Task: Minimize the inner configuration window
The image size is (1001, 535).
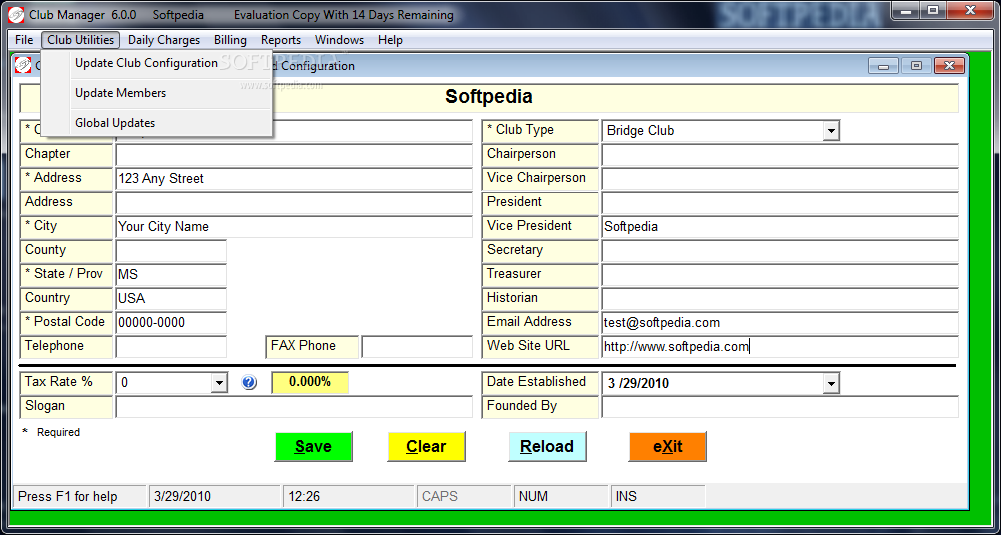Action: pyautogui.click(x=884, y=66)
